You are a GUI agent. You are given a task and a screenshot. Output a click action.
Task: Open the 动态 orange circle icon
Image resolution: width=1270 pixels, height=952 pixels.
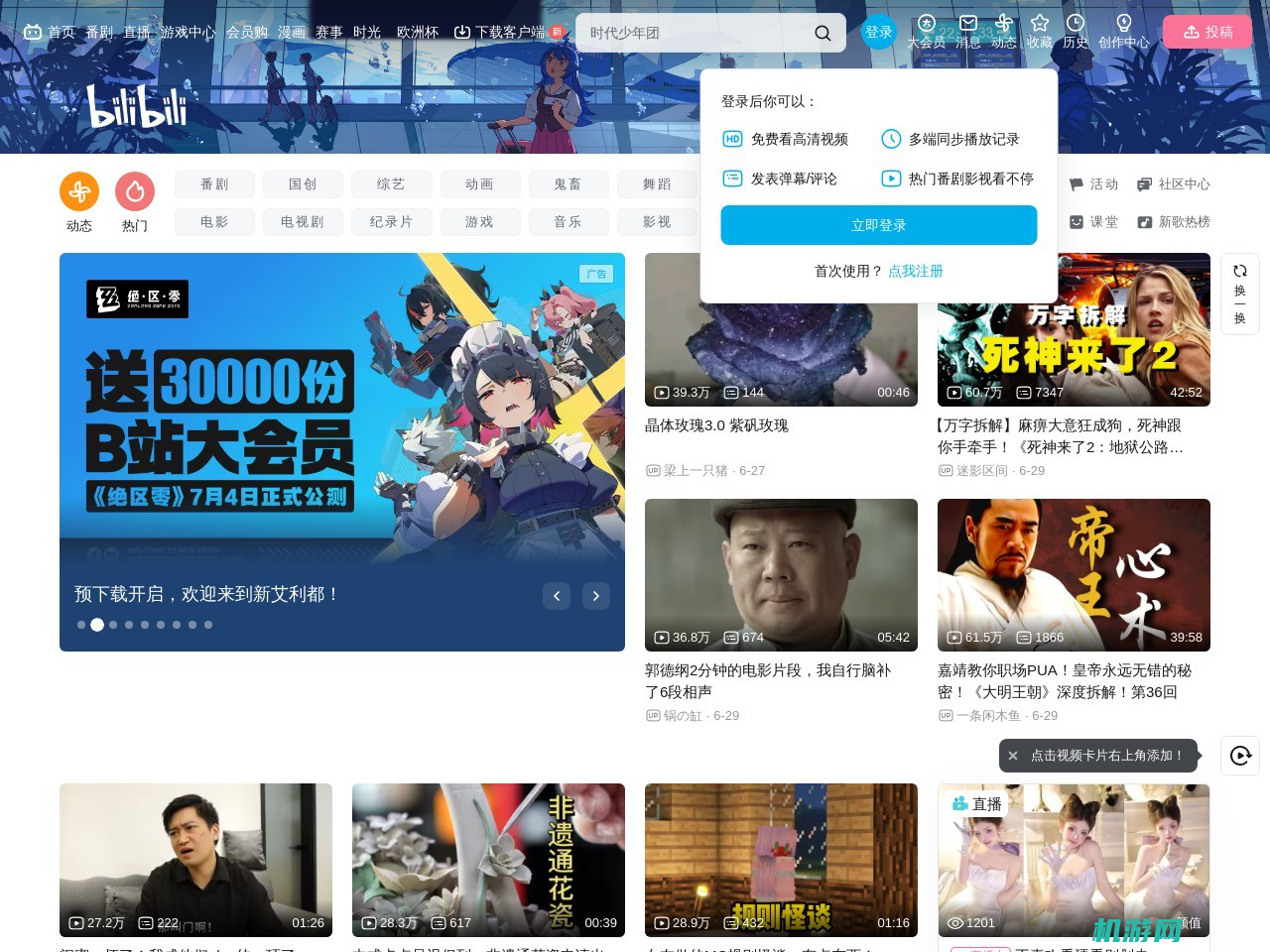(79, 191)
